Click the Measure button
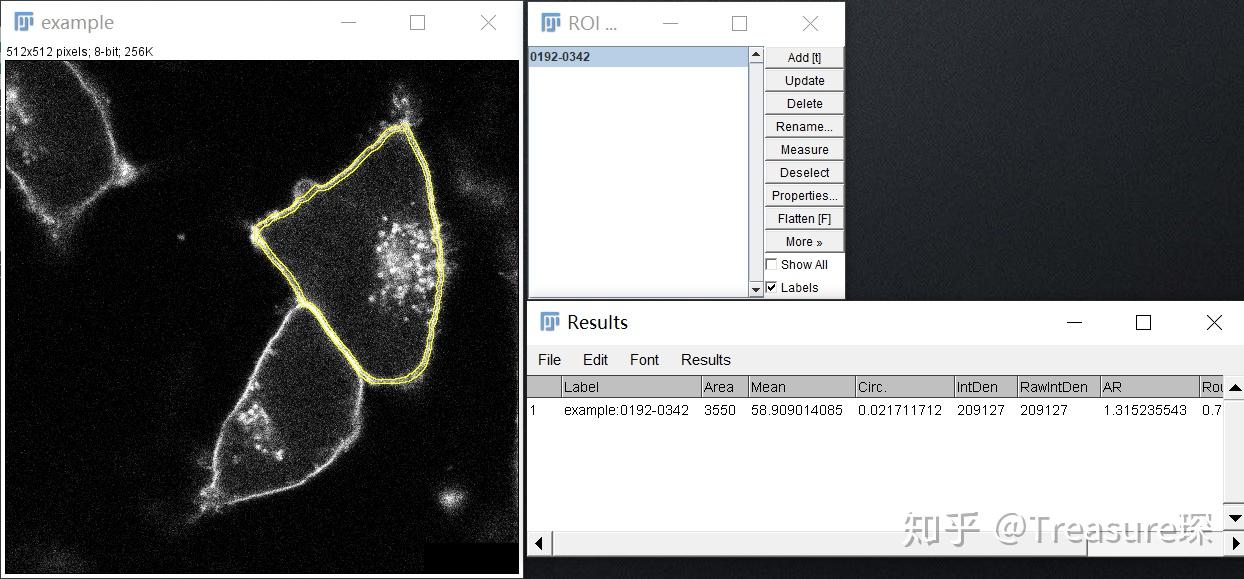Viewport: 1244px width, 579px height. click(x=803, y=149)
